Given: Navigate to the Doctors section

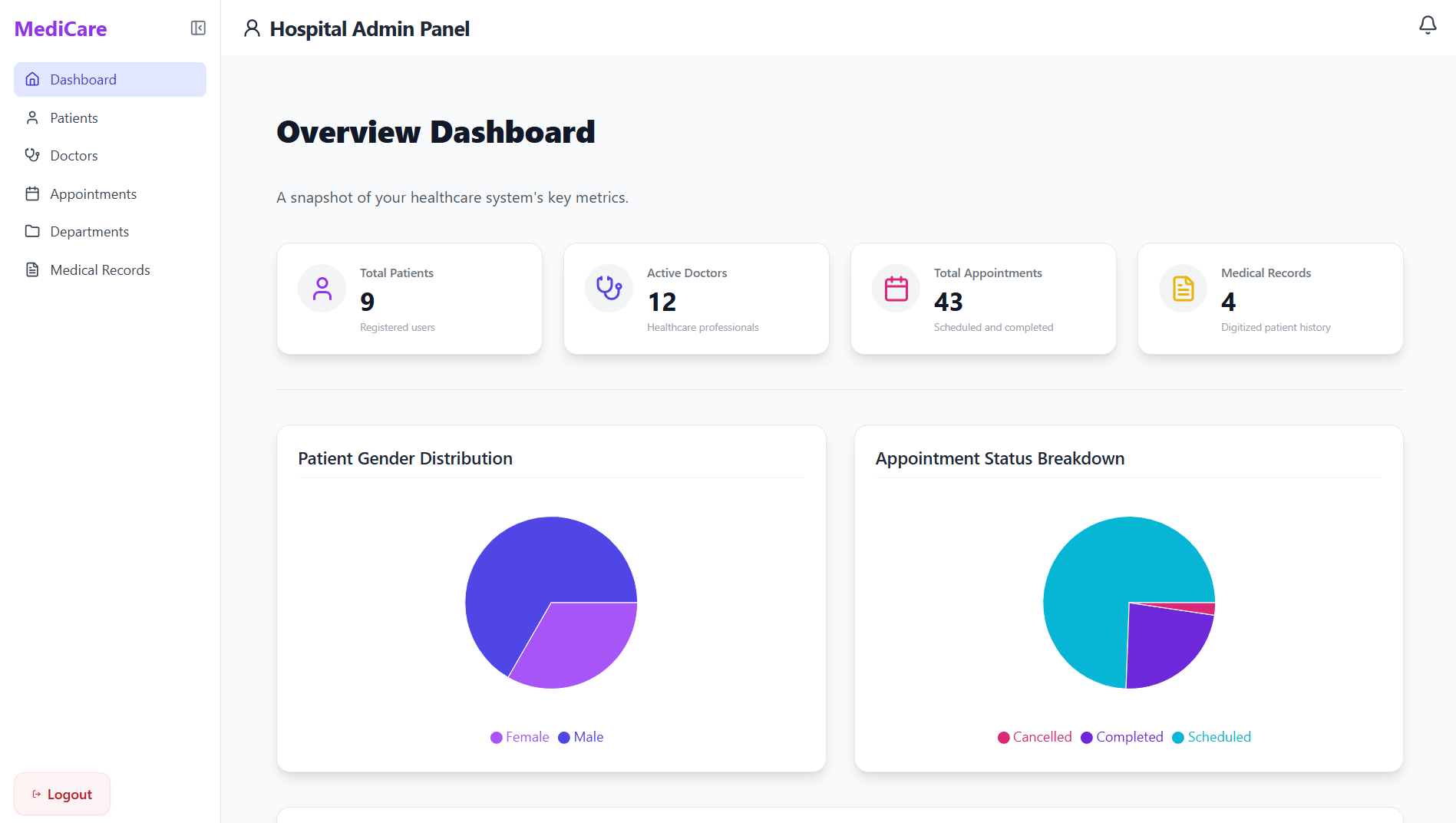Looking at the screenshot, I should pyautogui.click(x=74, y=156).
